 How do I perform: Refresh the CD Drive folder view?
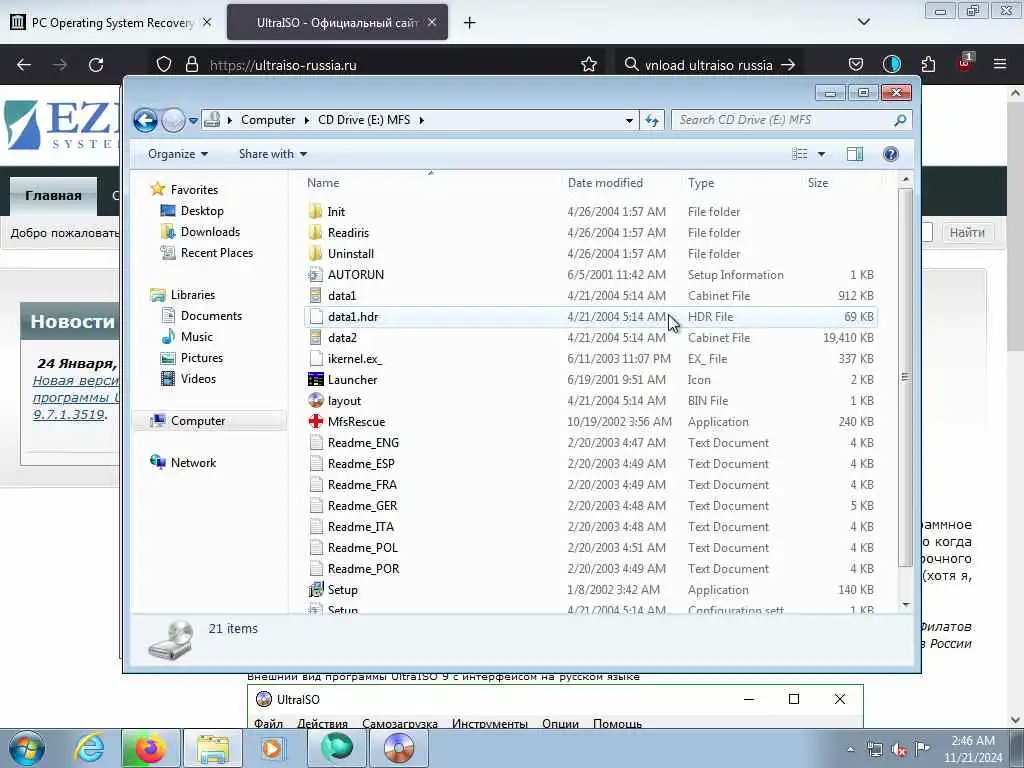(652, 120)
